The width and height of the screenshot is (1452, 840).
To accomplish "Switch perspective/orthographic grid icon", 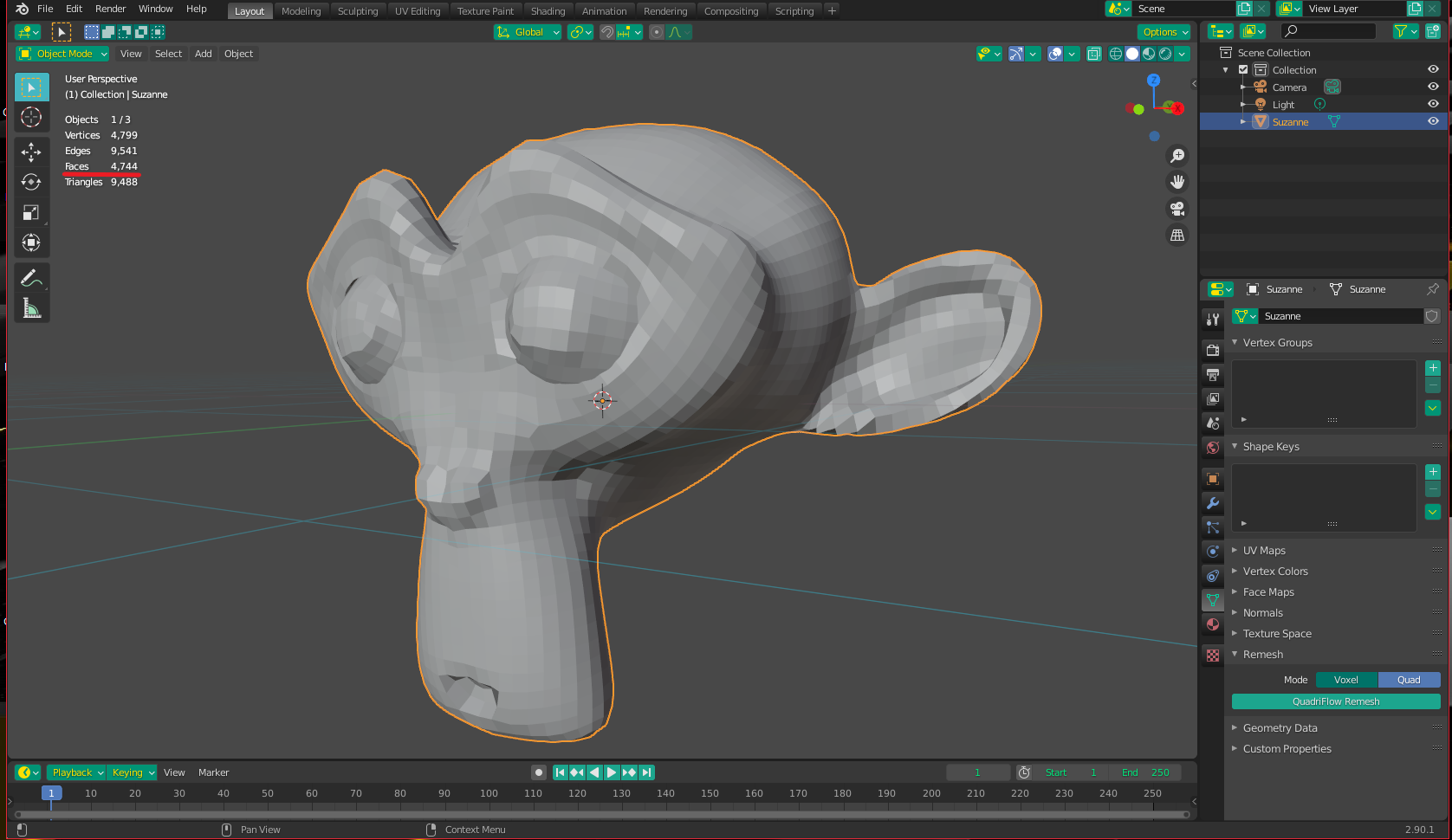I will (x=1177, y=236).
